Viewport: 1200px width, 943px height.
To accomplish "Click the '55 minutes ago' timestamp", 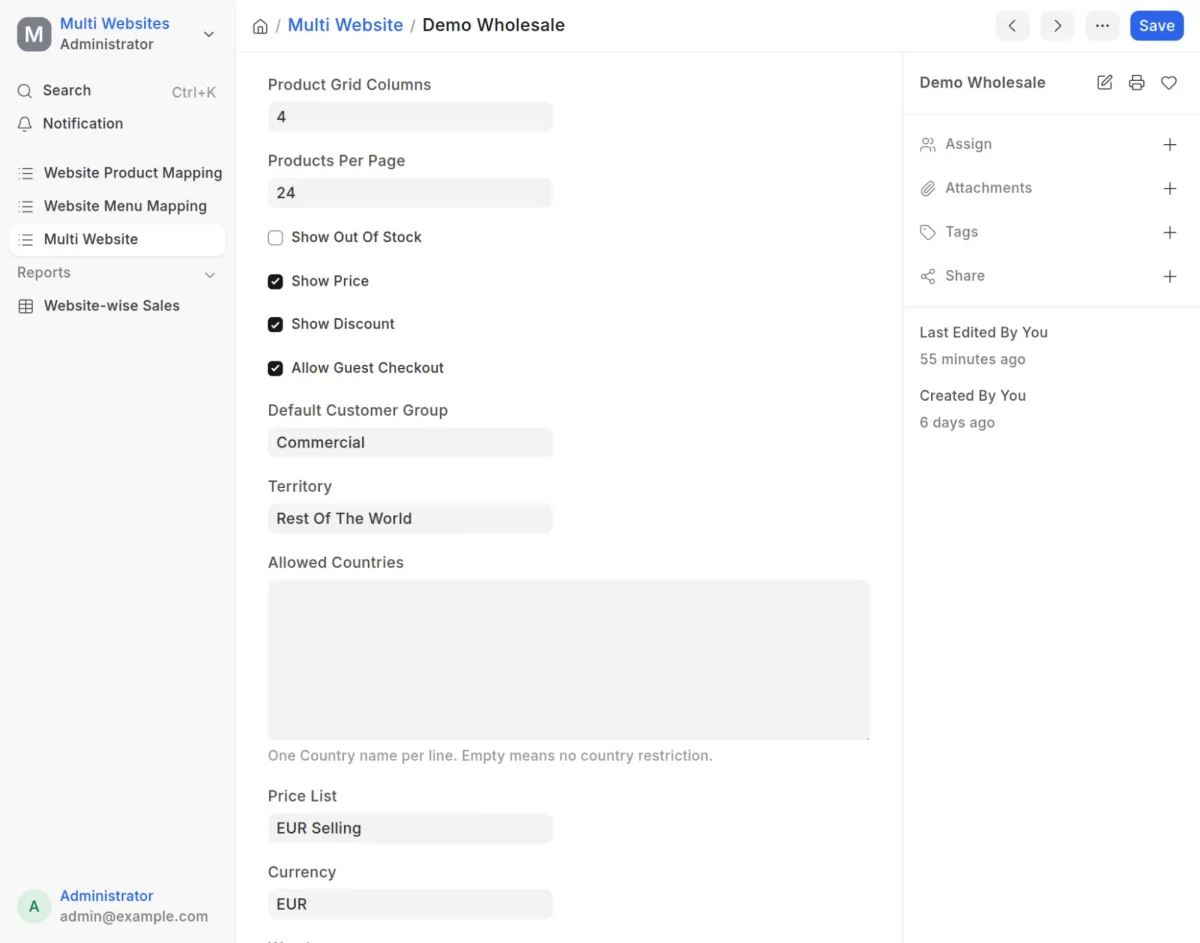I will 972,359.
